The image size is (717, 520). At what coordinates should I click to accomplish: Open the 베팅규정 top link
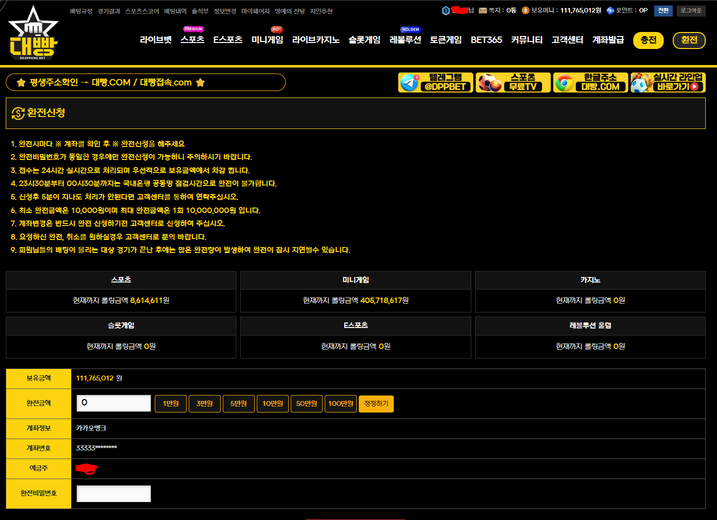point(81,11)
